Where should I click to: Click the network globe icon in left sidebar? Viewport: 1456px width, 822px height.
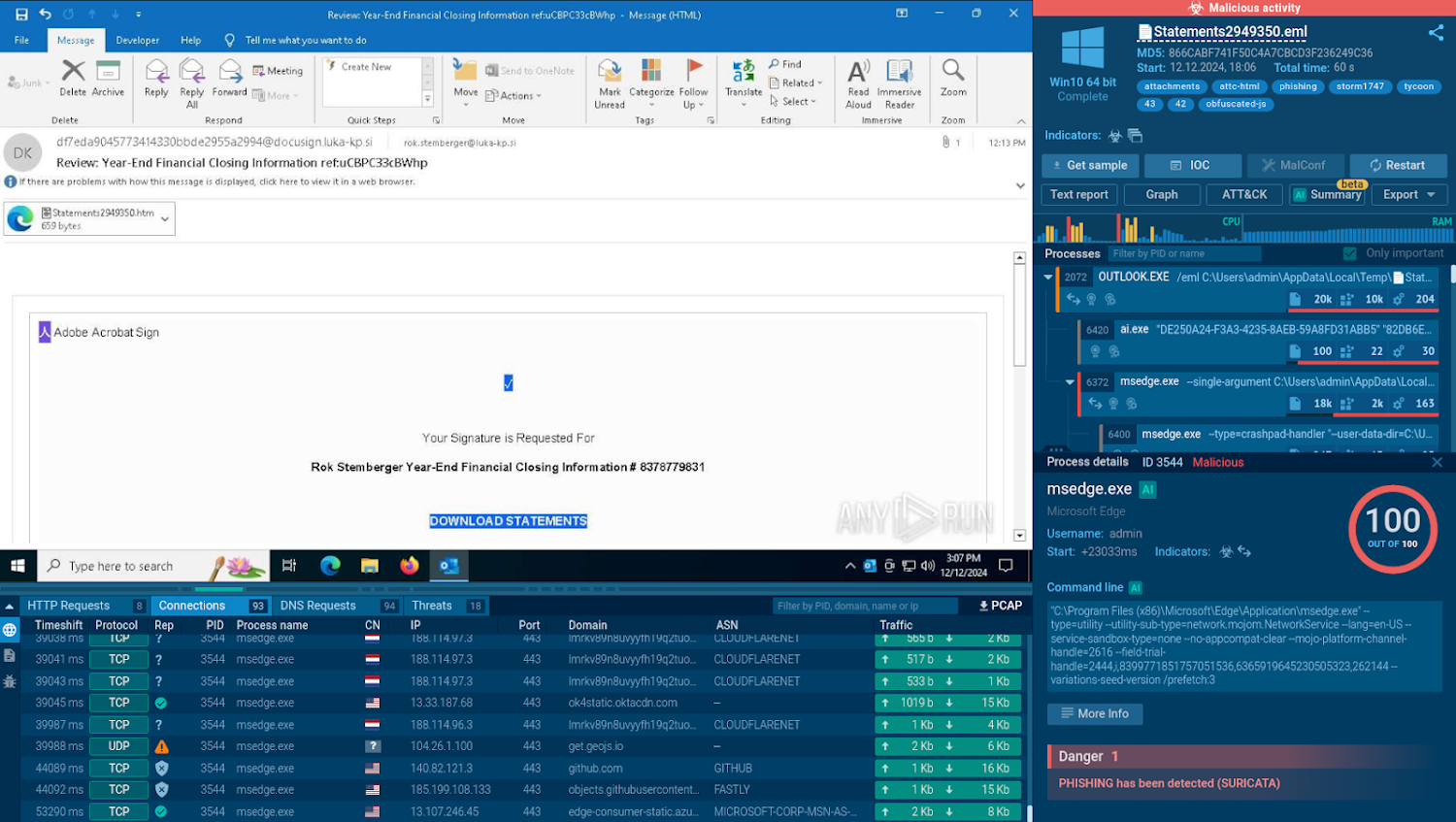pos(10,630)
